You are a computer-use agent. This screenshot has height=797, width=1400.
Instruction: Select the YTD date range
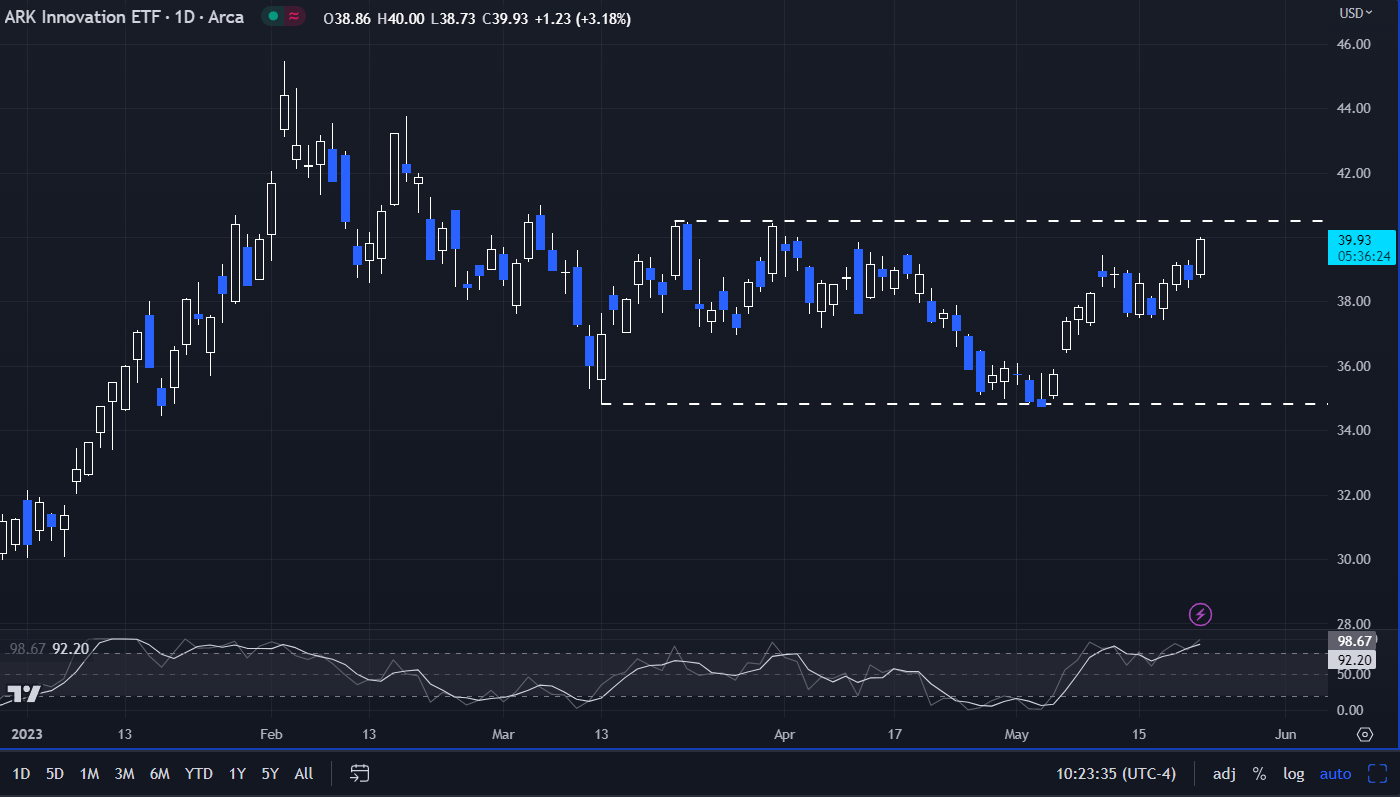pyautogui.click(x=199, y=773)
